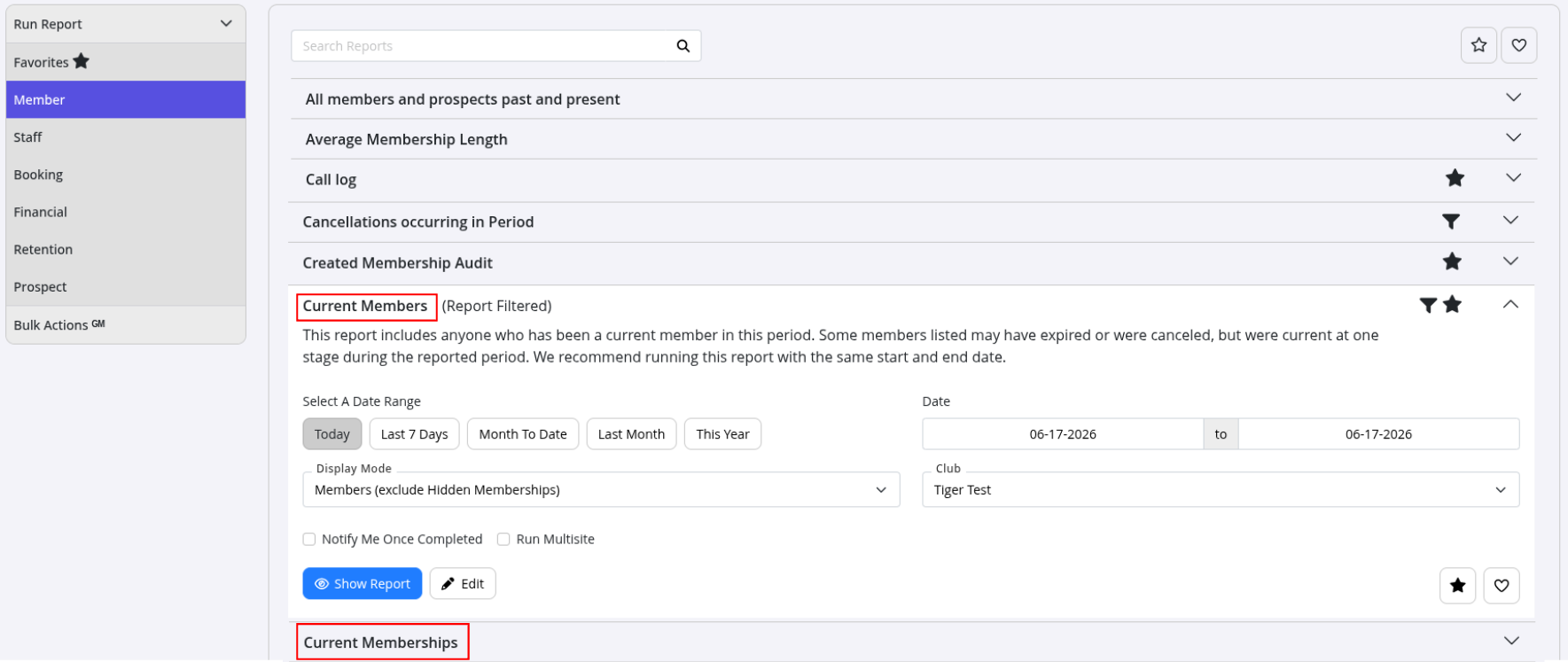Tick the Run Multisite checkbox
Viewport: 1568px width, 662px height.
click(503, 539)
